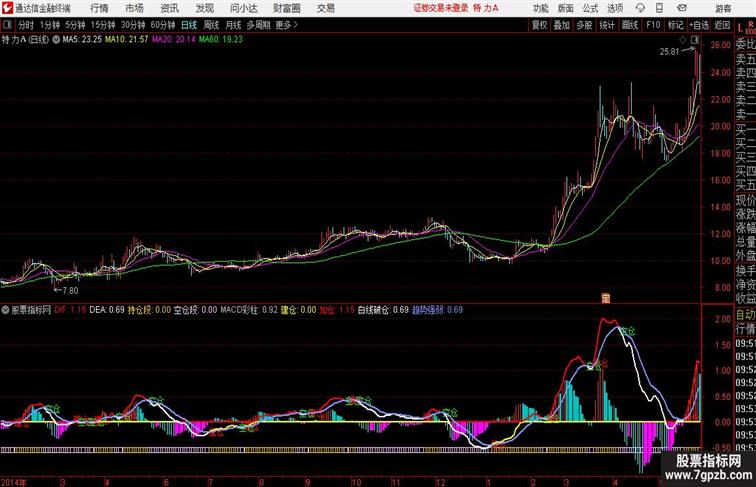Open the 选项 menu
The image size is (756, 487).
[x=615, y=8]
